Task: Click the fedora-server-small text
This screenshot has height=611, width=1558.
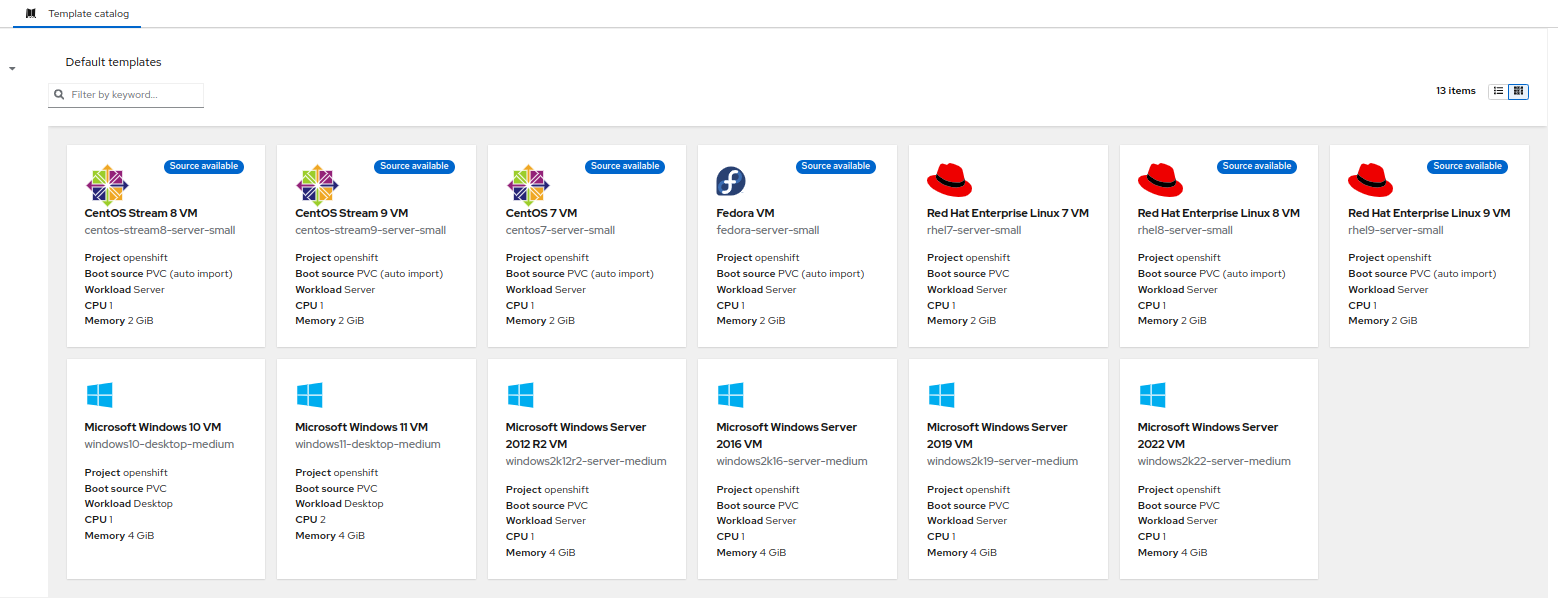Action: pyautogui.click(x=768, y=230)
